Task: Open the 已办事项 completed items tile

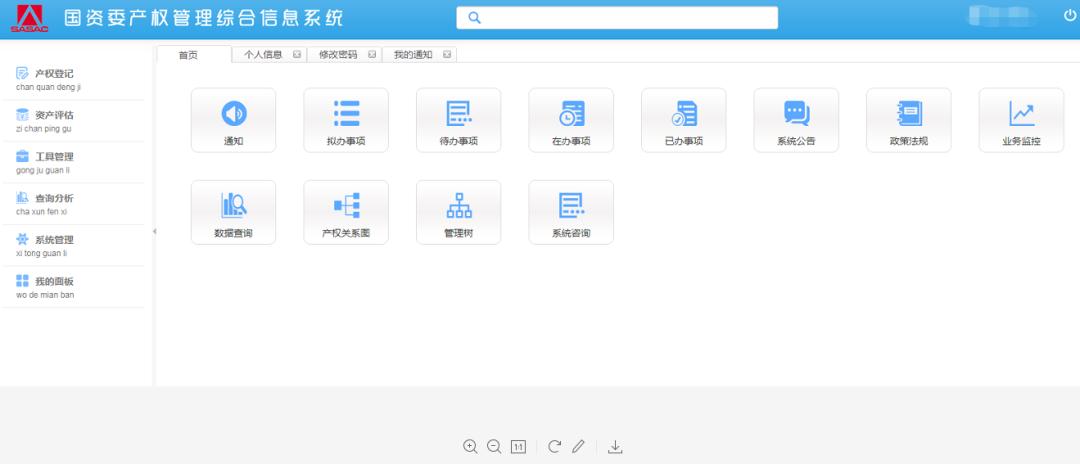Action: pos(684,120)
